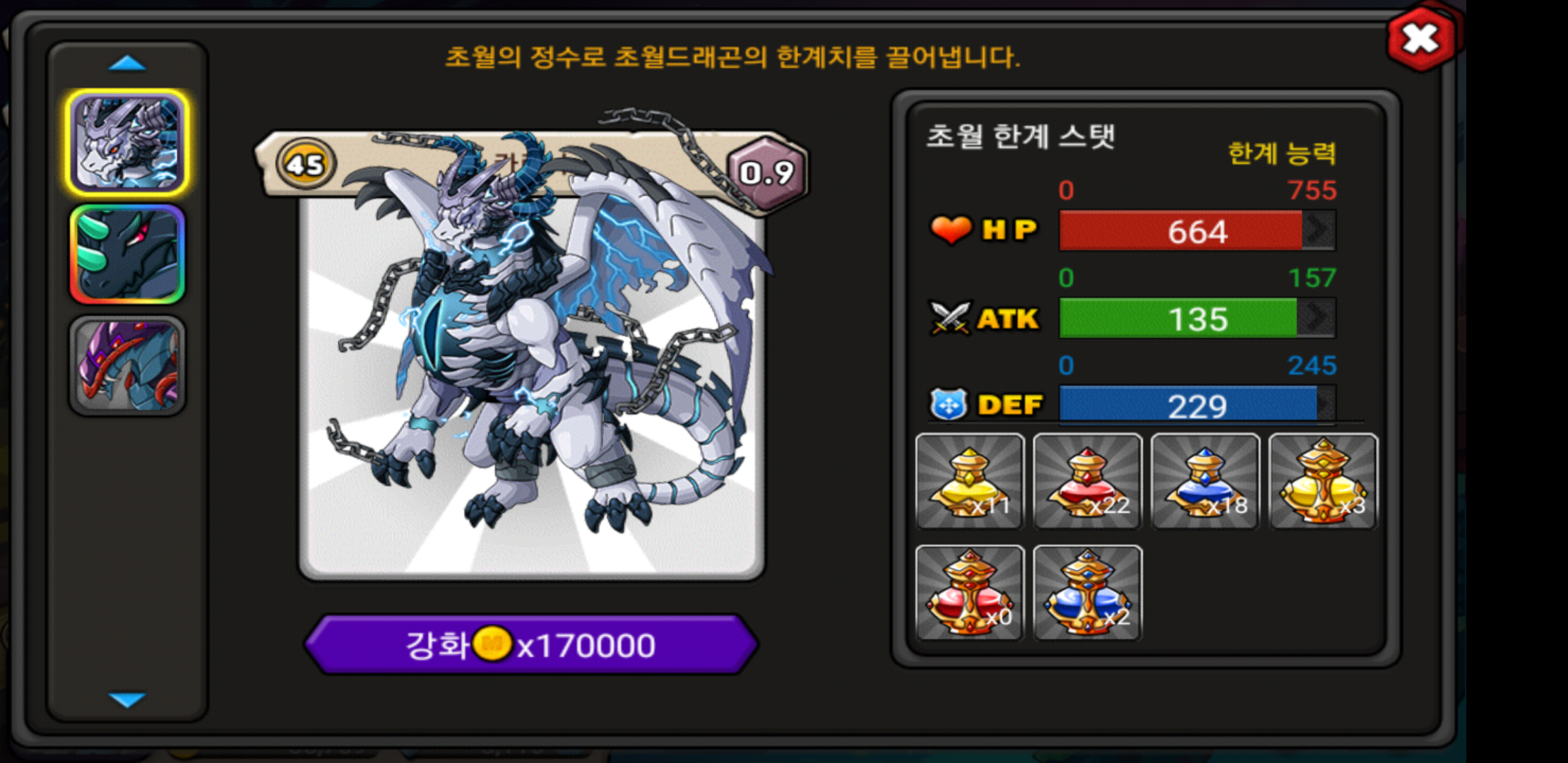
Task: Choose the purple and teal dragon thumbnail
Action: pyautogui.click(x=128, y=365)
